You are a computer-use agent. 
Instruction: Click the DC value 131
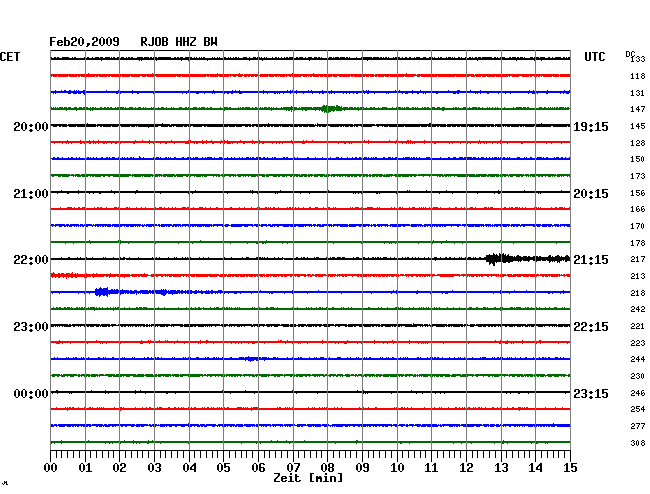[638, 93]
